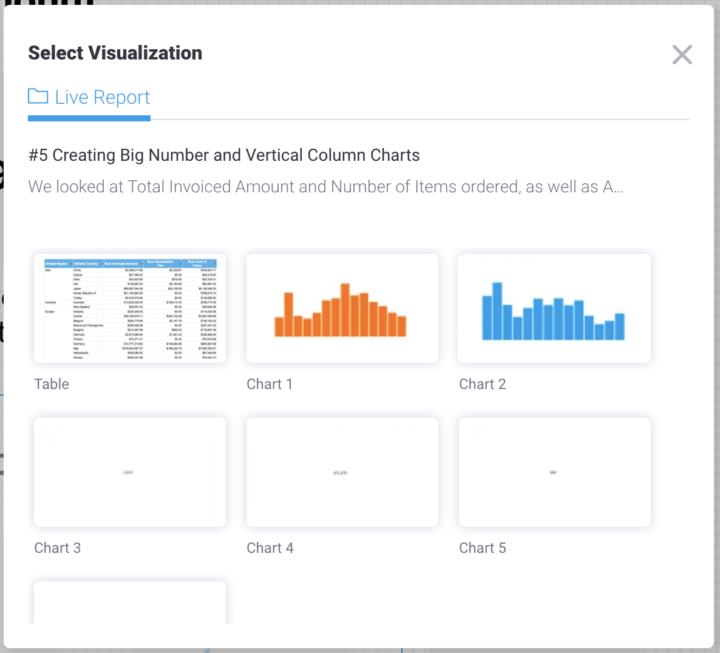Select the partly visible thumbnail below Chart 3

point(130,602)
